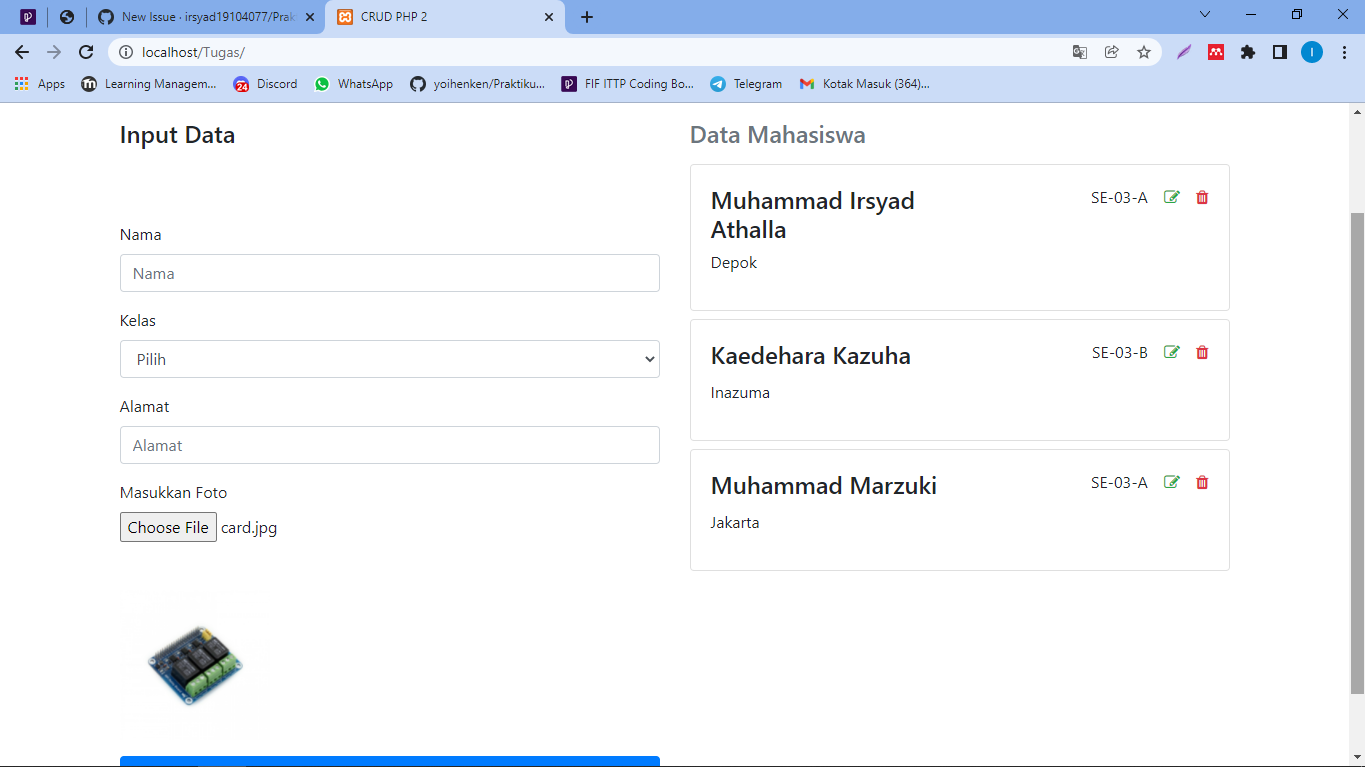Edit the Muhammad Marzuki entry

tap(1172, 482)
